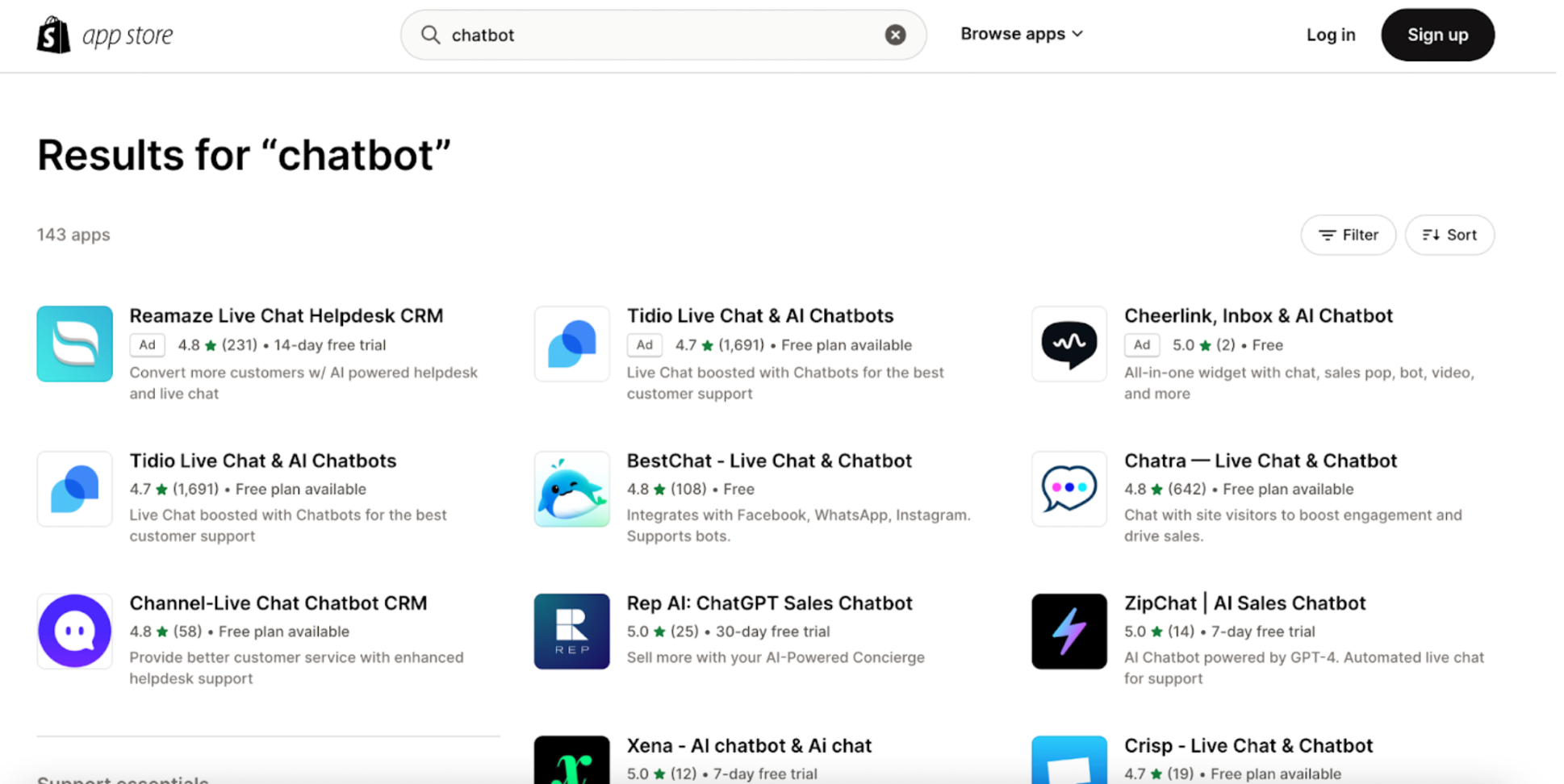Click the Chatra heart bubble icon
The image size is (1564, 784).
pyautogui.click(x=1069, y=489)
